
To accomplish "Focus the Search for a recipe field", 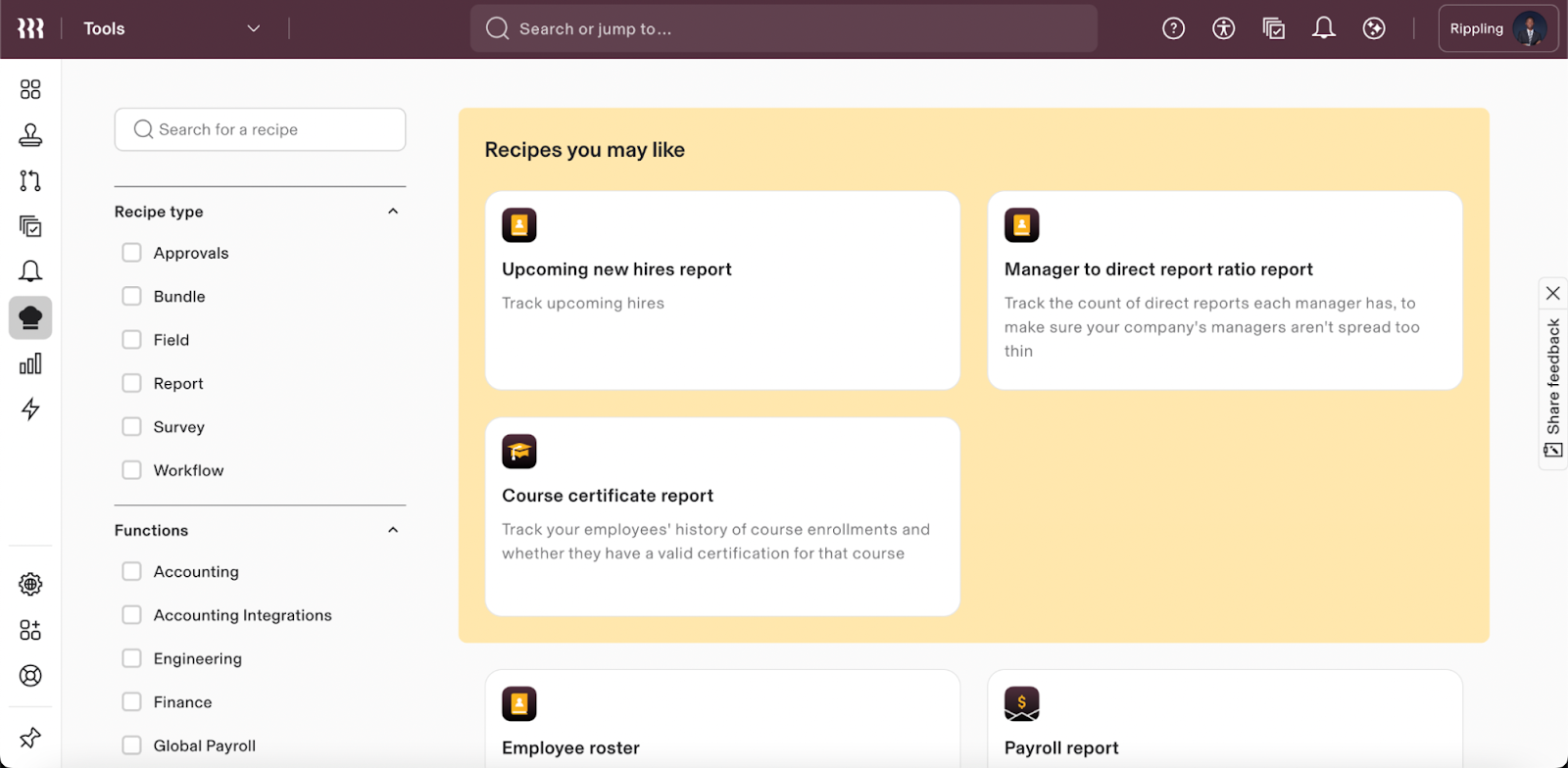I will [260, 129].
